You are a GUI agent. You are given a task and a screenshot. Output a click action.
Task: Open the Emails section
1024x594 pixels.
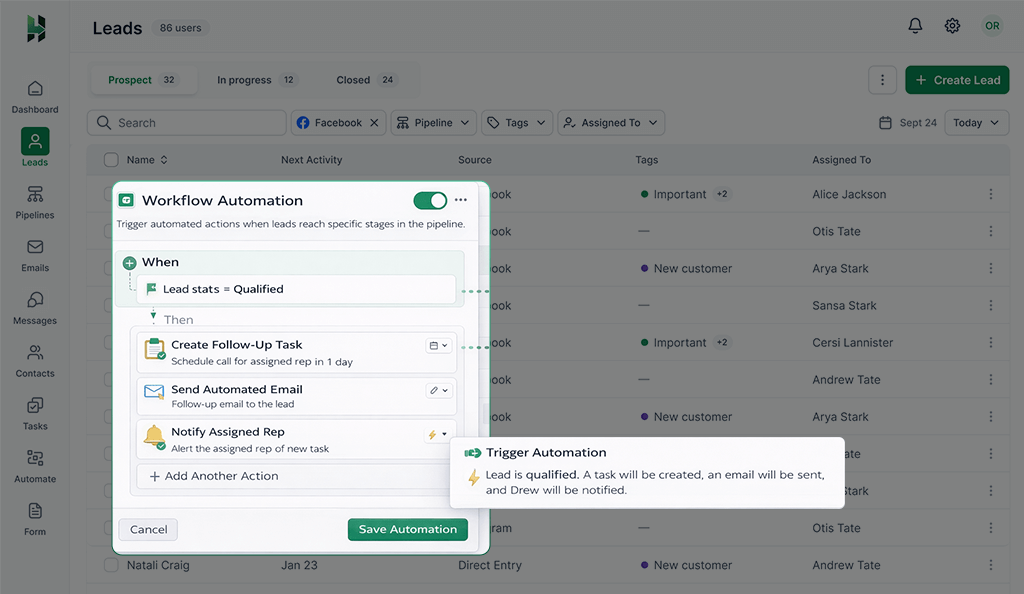click(x=35, y=254)
